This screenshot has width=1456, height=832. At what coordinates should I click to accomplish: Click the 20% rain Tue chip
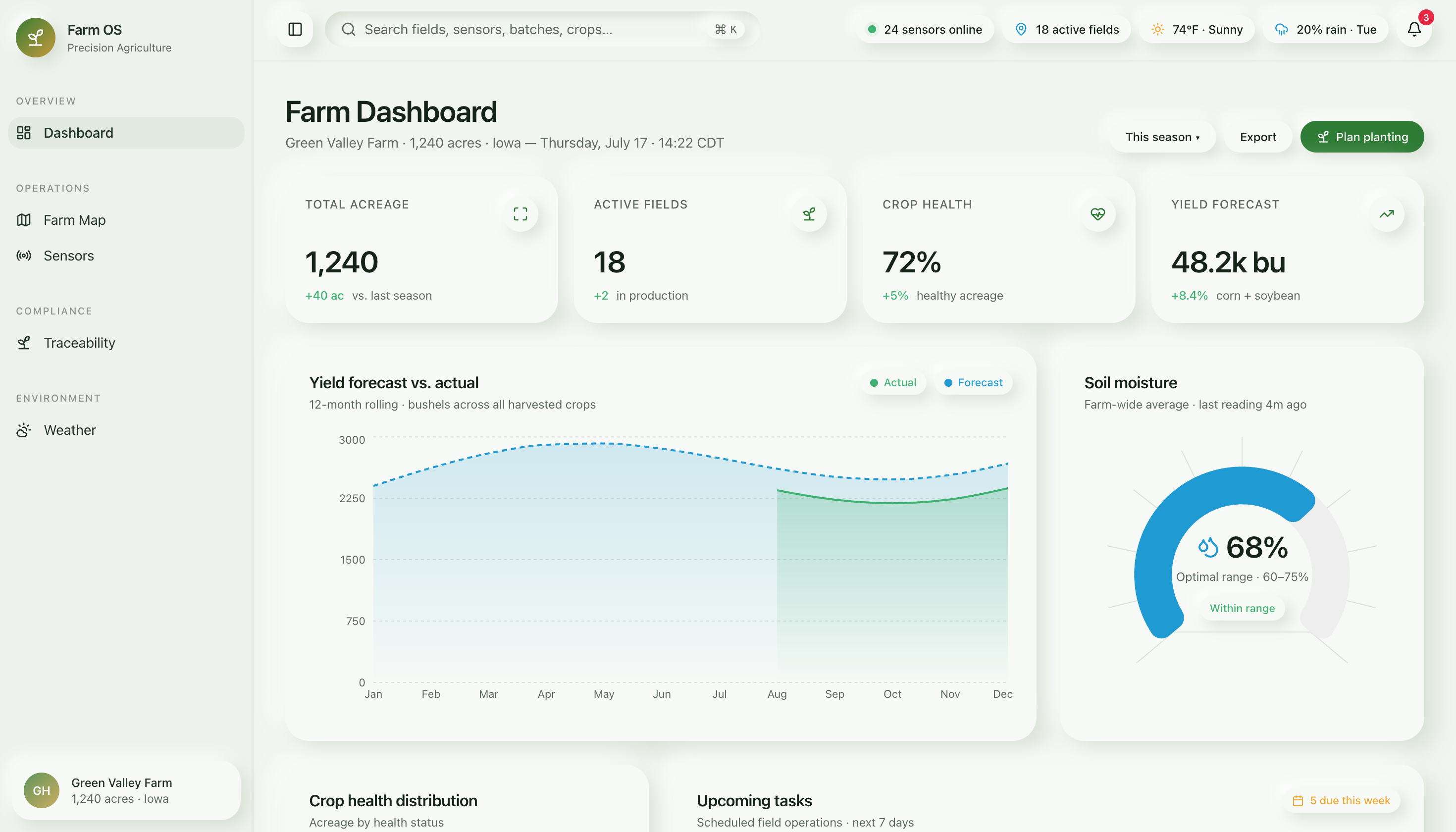[1325, 29]
